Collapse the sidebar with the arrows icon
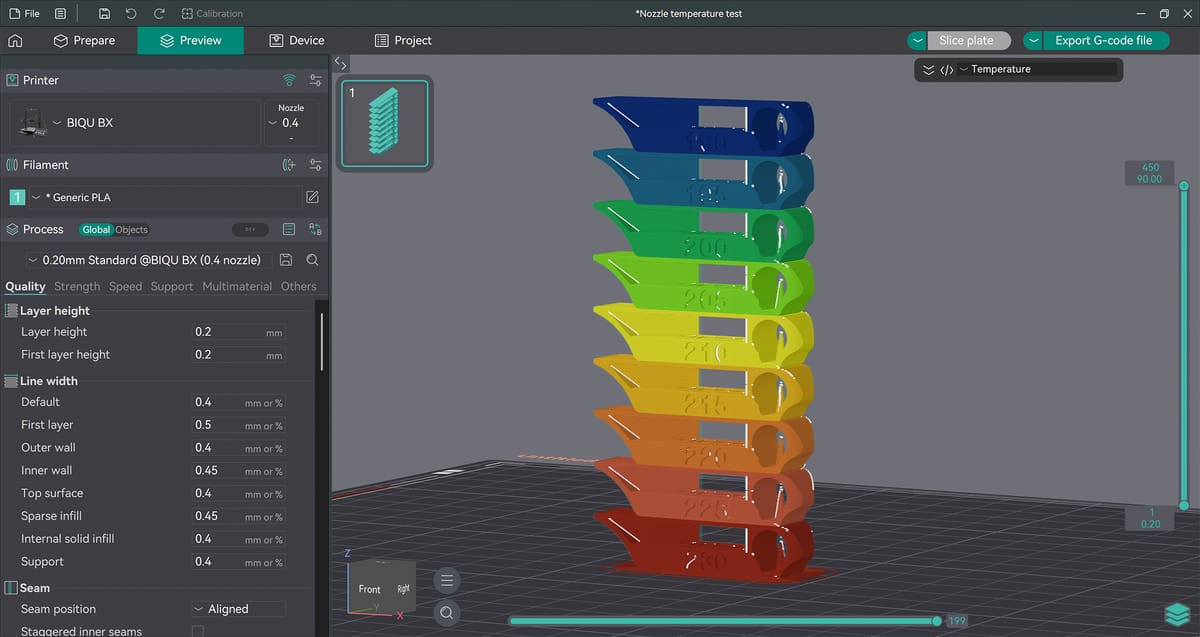 pyautogui.click(x=340, y=63)
